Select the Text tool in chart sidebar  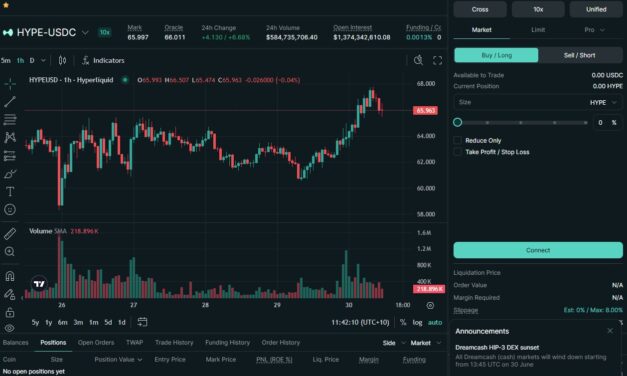click(10, 192)
